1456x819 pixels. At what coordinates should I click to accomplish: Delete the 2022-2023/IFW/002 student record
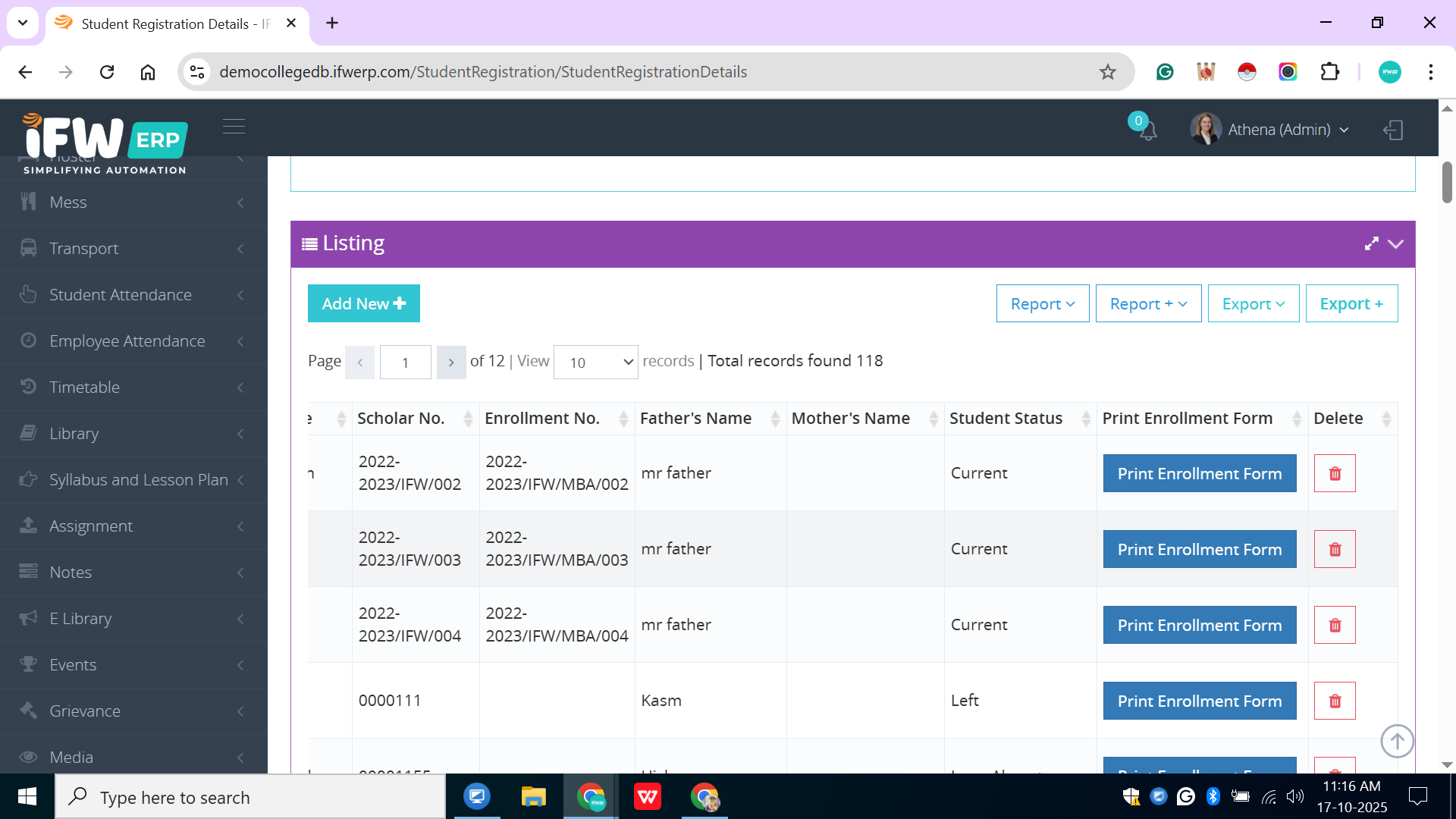(x=1335, y=473)
